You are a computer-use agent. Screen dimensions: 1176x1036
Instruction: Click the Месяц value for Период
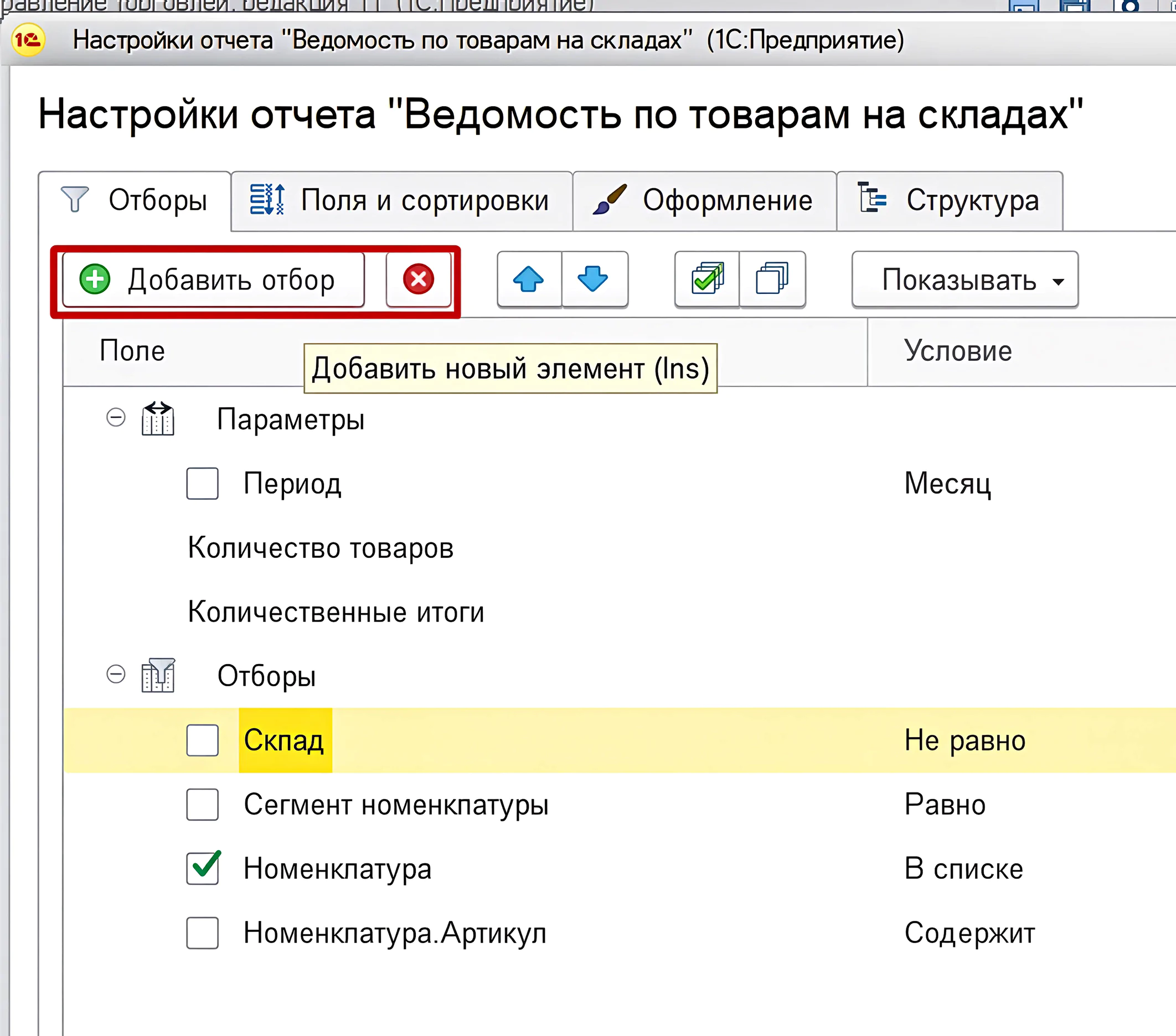[x=947, y=483]
